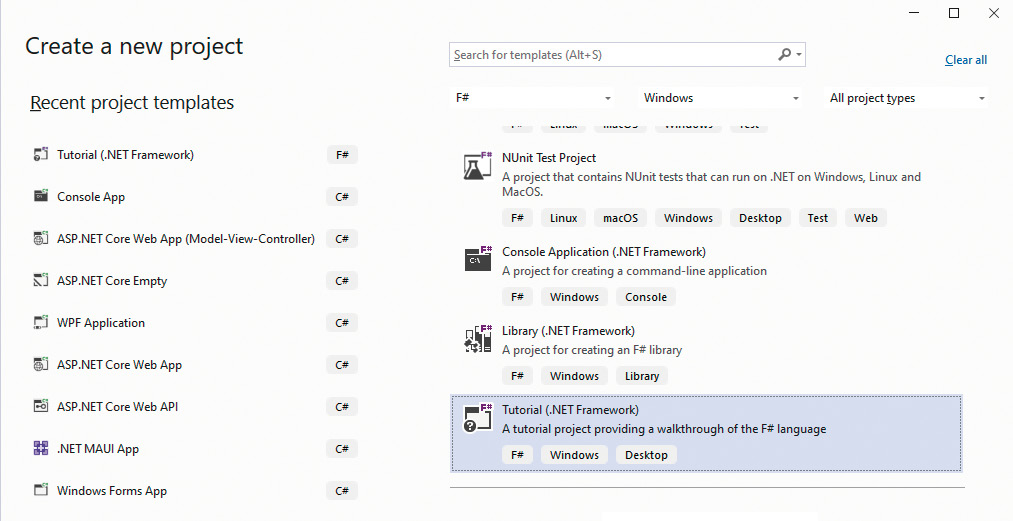Image resolution: width=1013 pixels, height=521 pixels.
Task: Open recent .NET MAUI App template
Action: [x=98, y=449]
